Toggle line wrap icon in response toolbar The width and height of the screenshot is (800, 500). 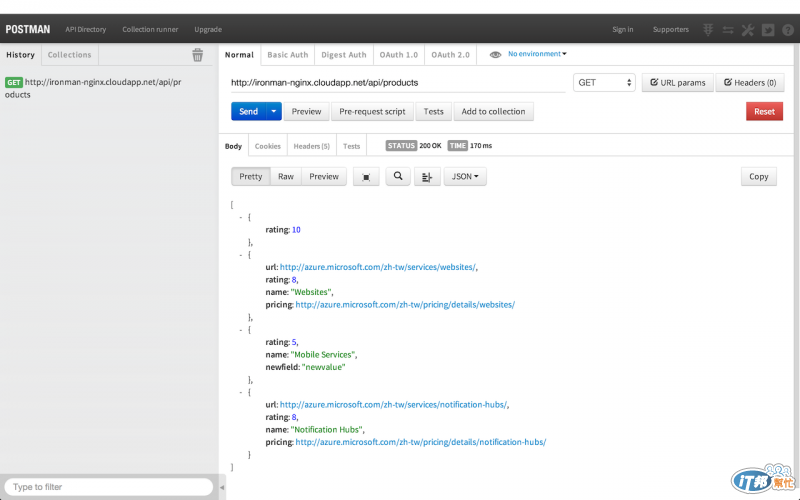pyautogui.click(x=427, y=177)
